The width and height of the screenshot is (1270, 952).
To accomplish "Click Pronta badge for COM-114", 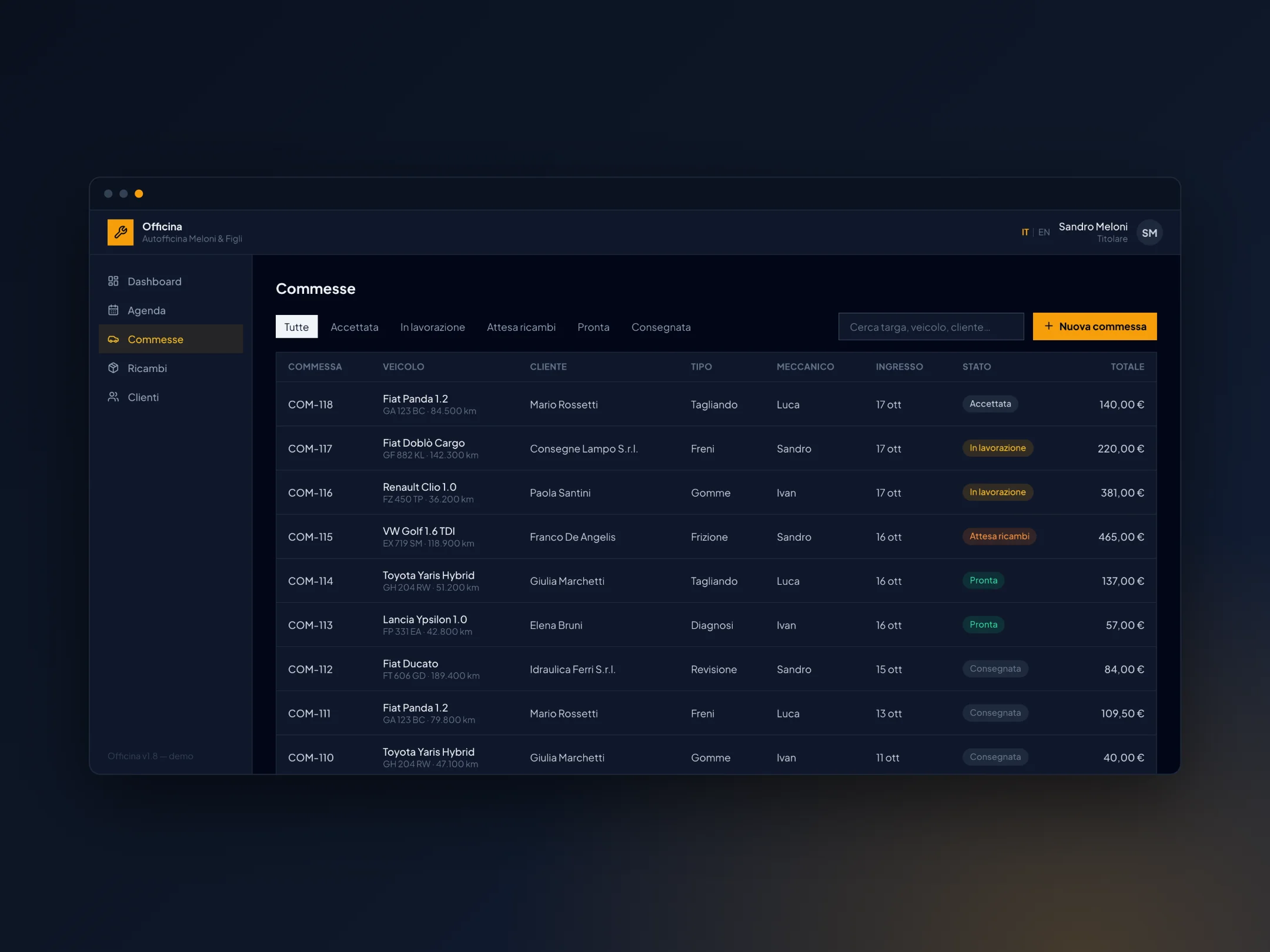I will point(983,580).
